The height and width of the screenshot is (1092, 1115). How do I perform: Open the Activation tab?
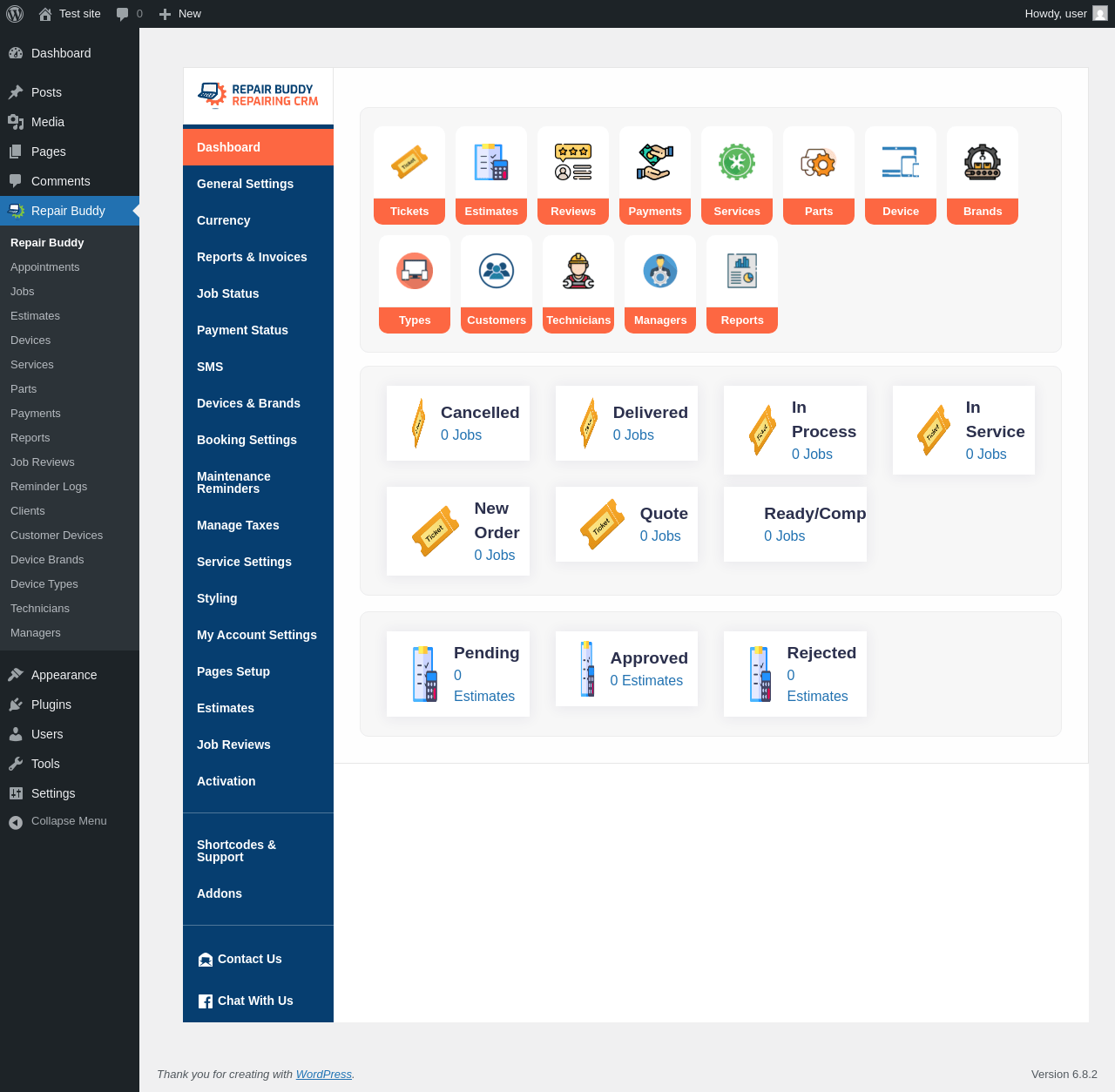258,781
